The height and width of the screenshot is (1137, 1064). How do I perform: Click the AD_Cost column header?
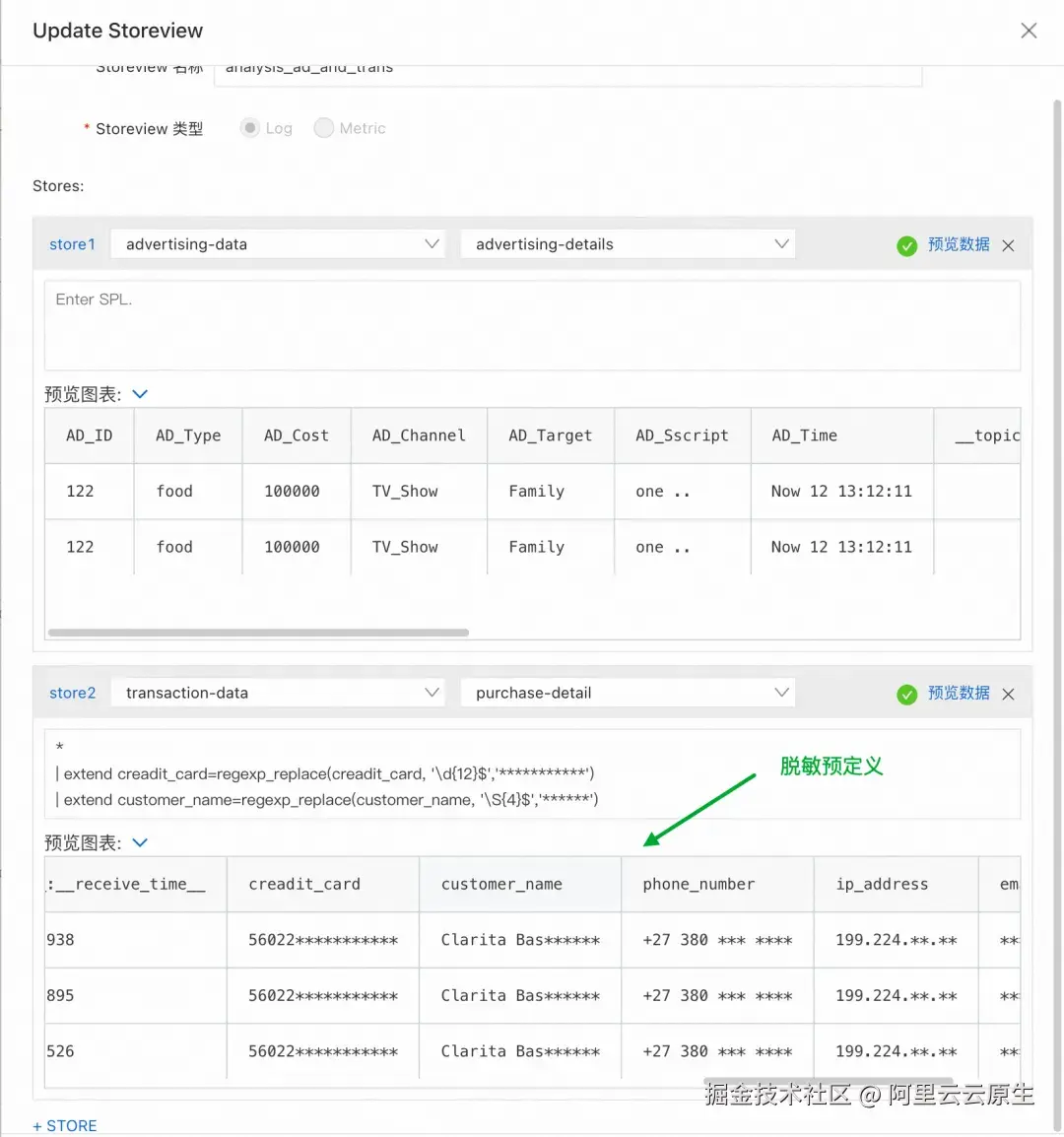(297, 435)
